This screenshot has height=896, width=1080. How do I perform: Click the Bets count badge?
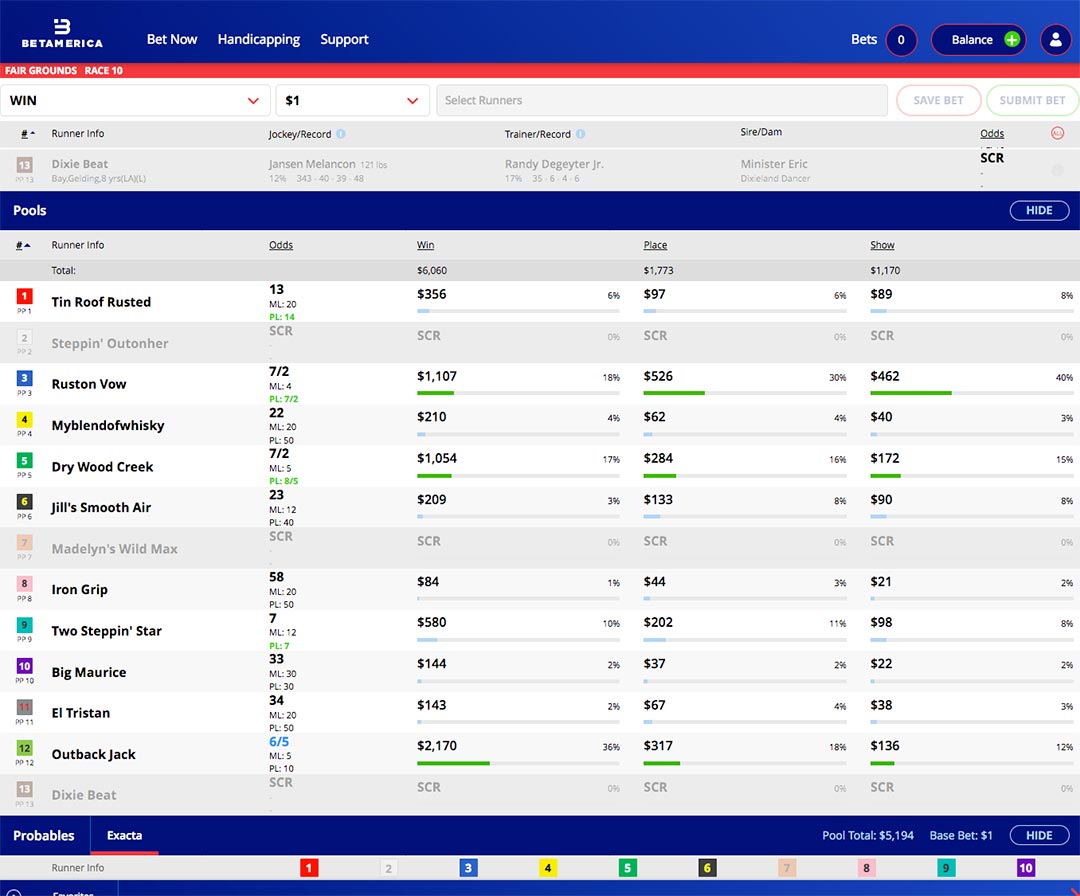pos(901,40)
